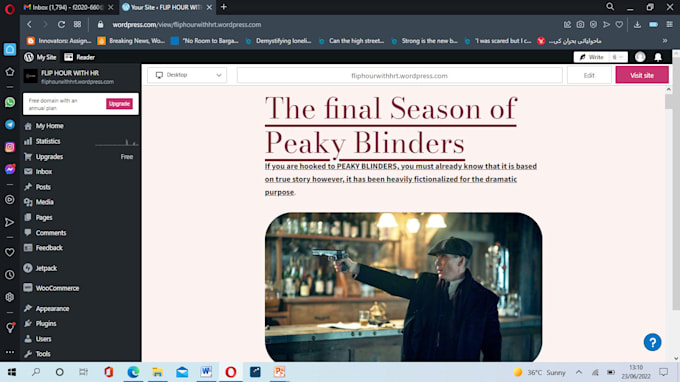Open Opera main menu logo

pyautogui.click(x=10, y=8)
